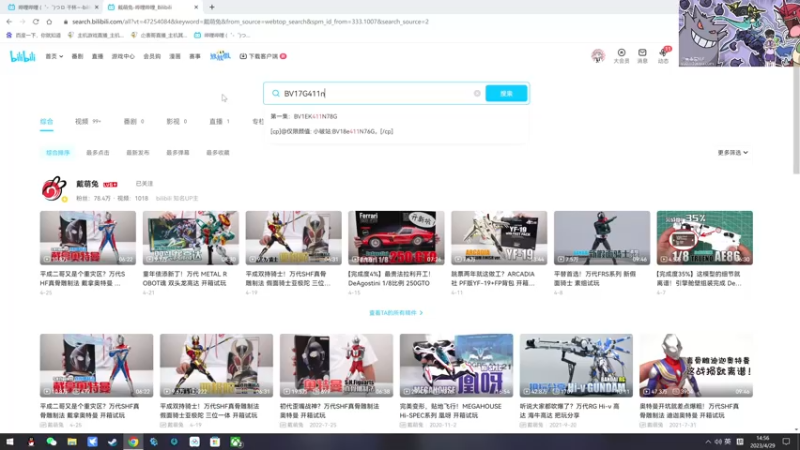The image size is (800, 450).
Task: Open 漫画 in top navigation
Action: [175, 56]
